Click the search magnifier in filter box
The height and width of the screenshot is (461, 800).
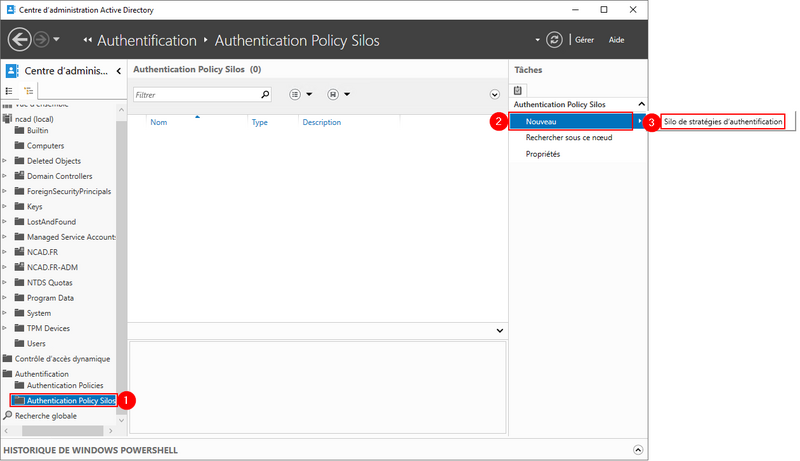pos(265,95)
